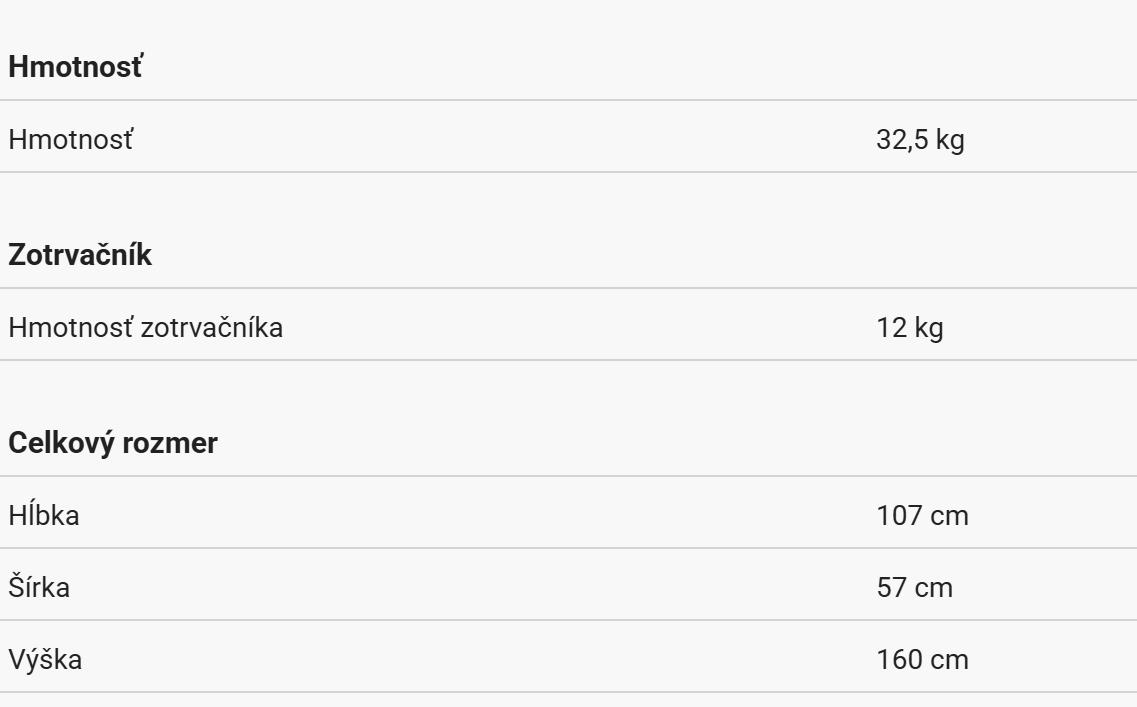
Task: Select the 107 cm depth value
Action: pyautogui.click(x=922, y=515)
